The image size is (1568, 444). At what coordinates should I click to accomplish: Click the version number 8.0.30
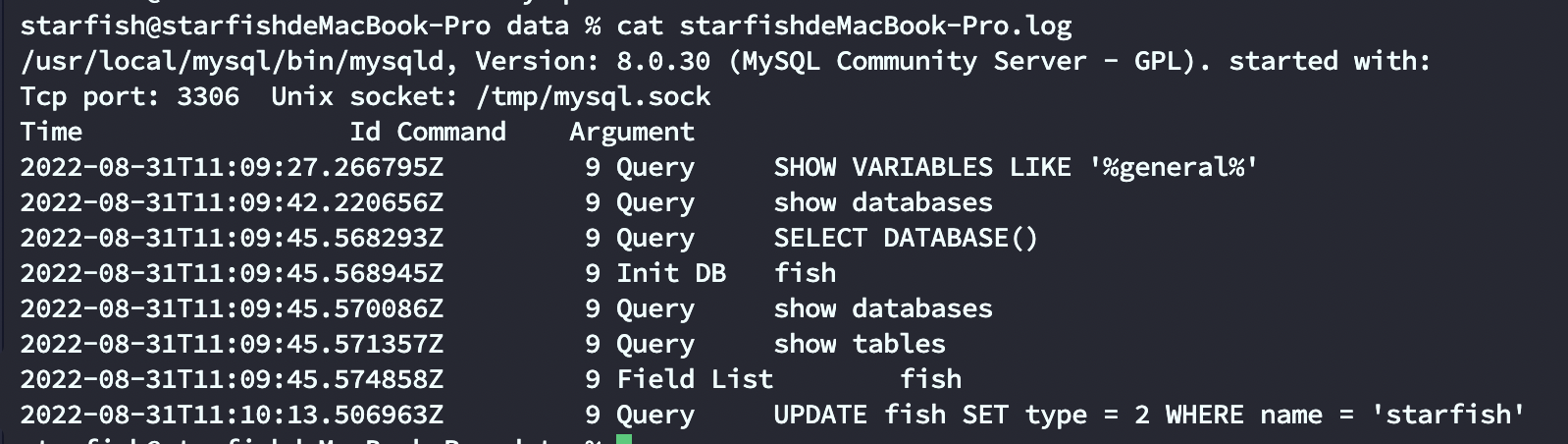point(662,61)
